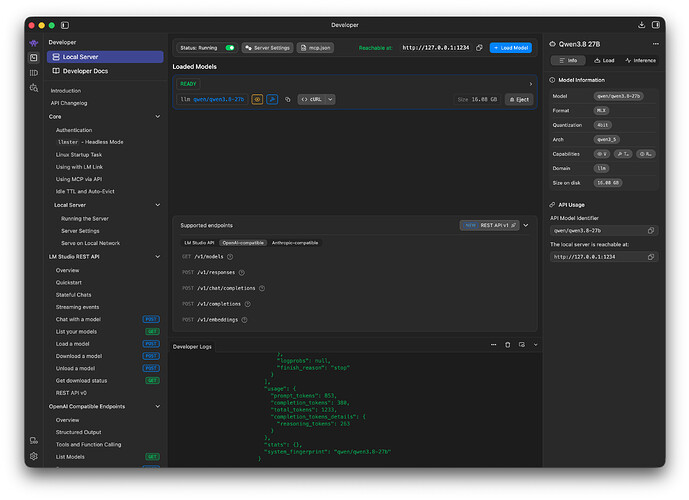
Task: Open the cURL code snippet dropdown arrow
Action: coord(330,100)
